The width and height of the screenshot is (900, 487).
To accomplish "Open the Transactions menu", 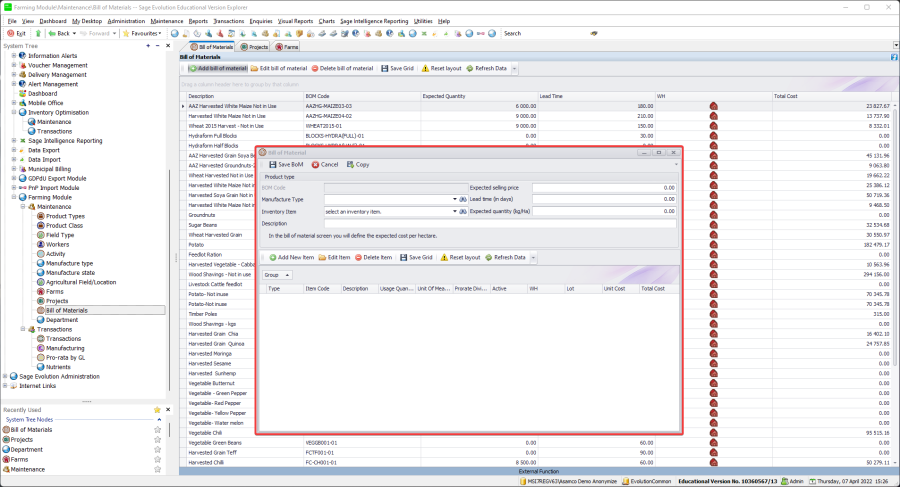I will click(x=228, y=20).
